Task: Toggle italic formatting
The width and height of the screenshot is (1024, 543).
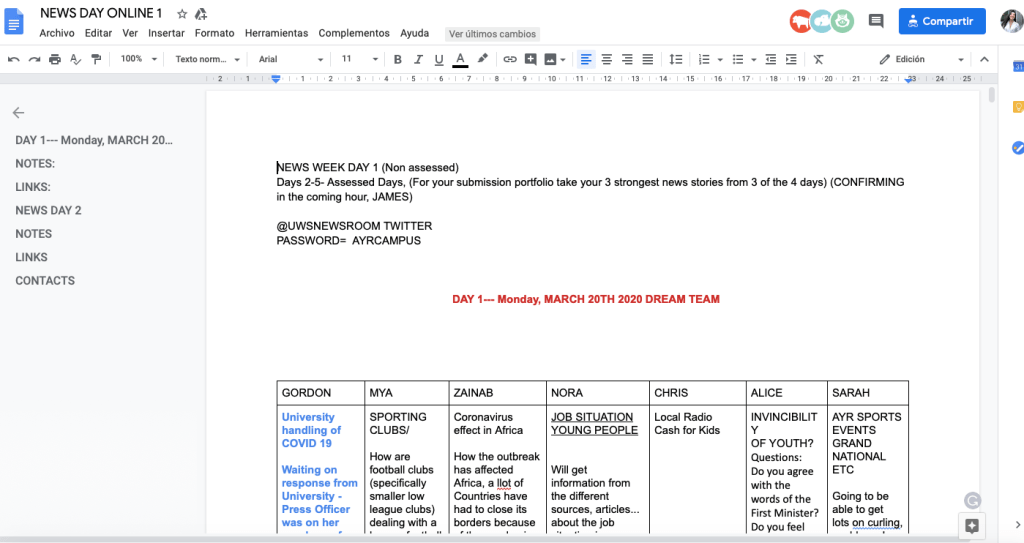Action: tap(418, 59)
